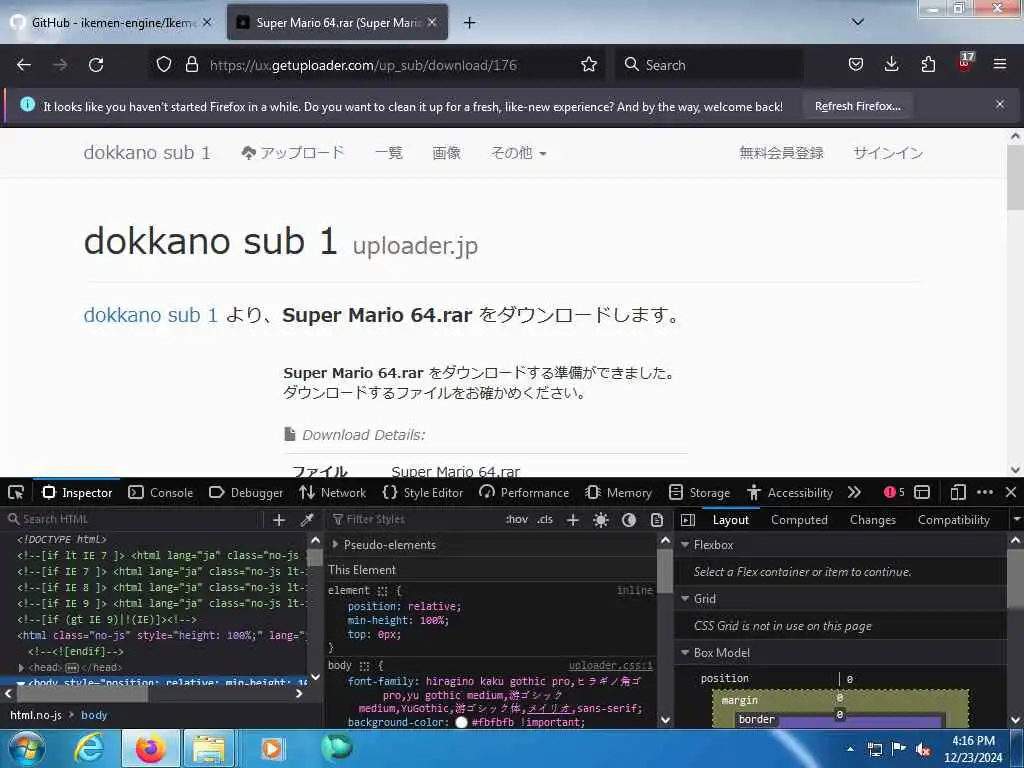Toggle Responsive Design Mode

pyautogui.click(x=957, y=492)
